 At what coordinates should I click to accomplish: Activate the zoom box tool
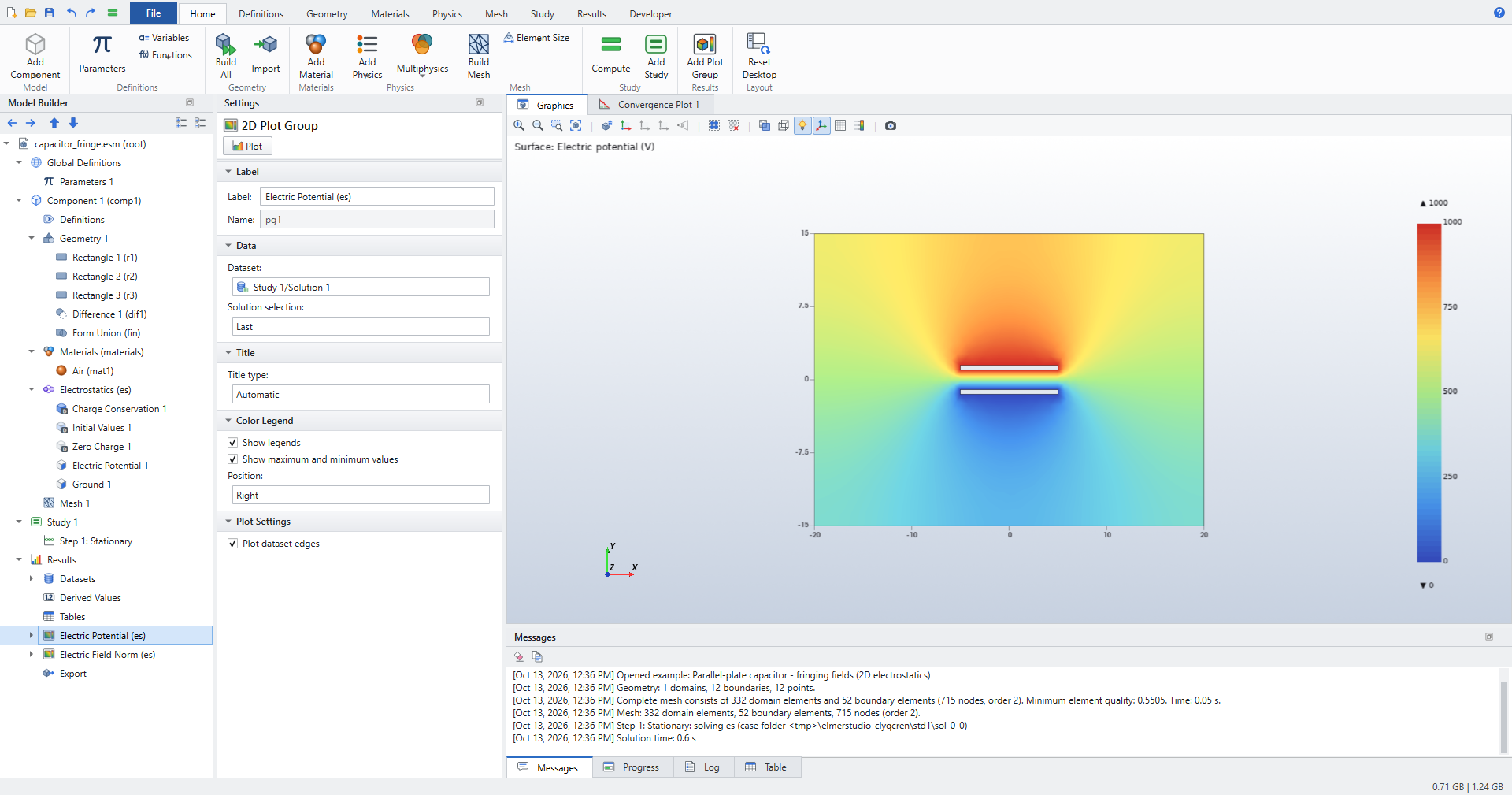[557, 125]
